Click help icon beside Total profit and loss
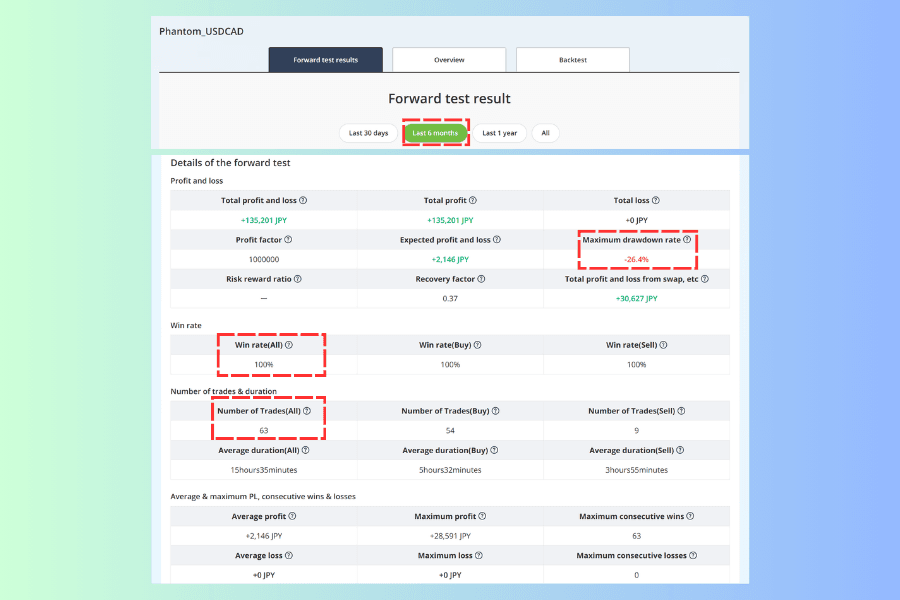Viewport: 900px width, 600px height. point(303,200)
